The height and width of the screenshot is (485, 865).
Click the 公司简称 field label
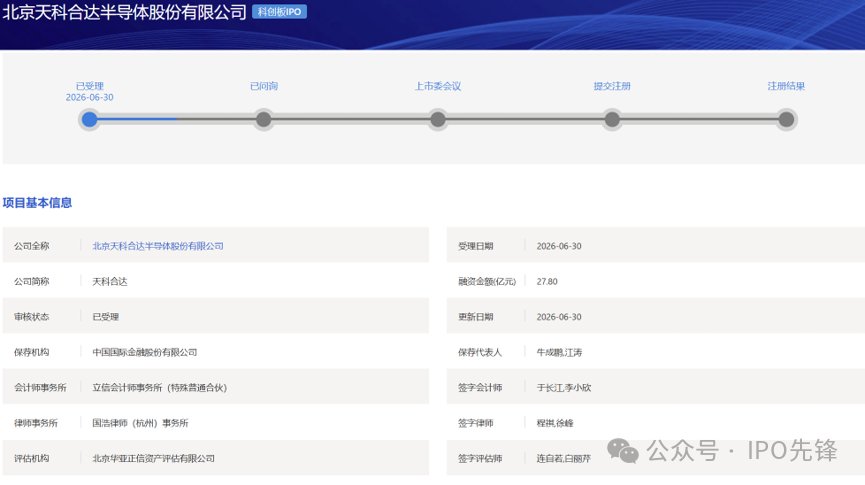[x=31, y=281]
